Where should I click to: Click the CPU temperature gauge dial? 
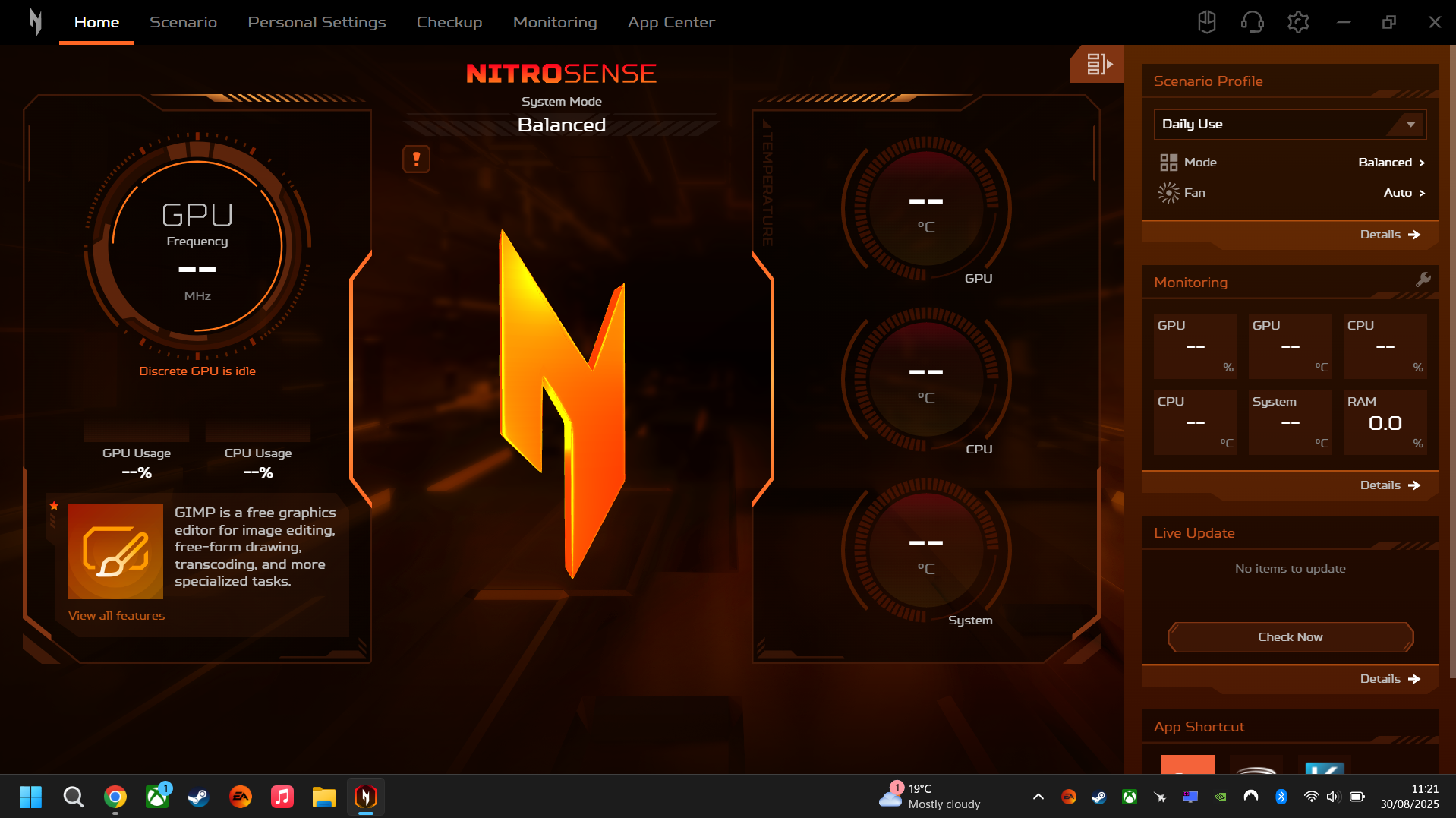click(x=925, y=380)
